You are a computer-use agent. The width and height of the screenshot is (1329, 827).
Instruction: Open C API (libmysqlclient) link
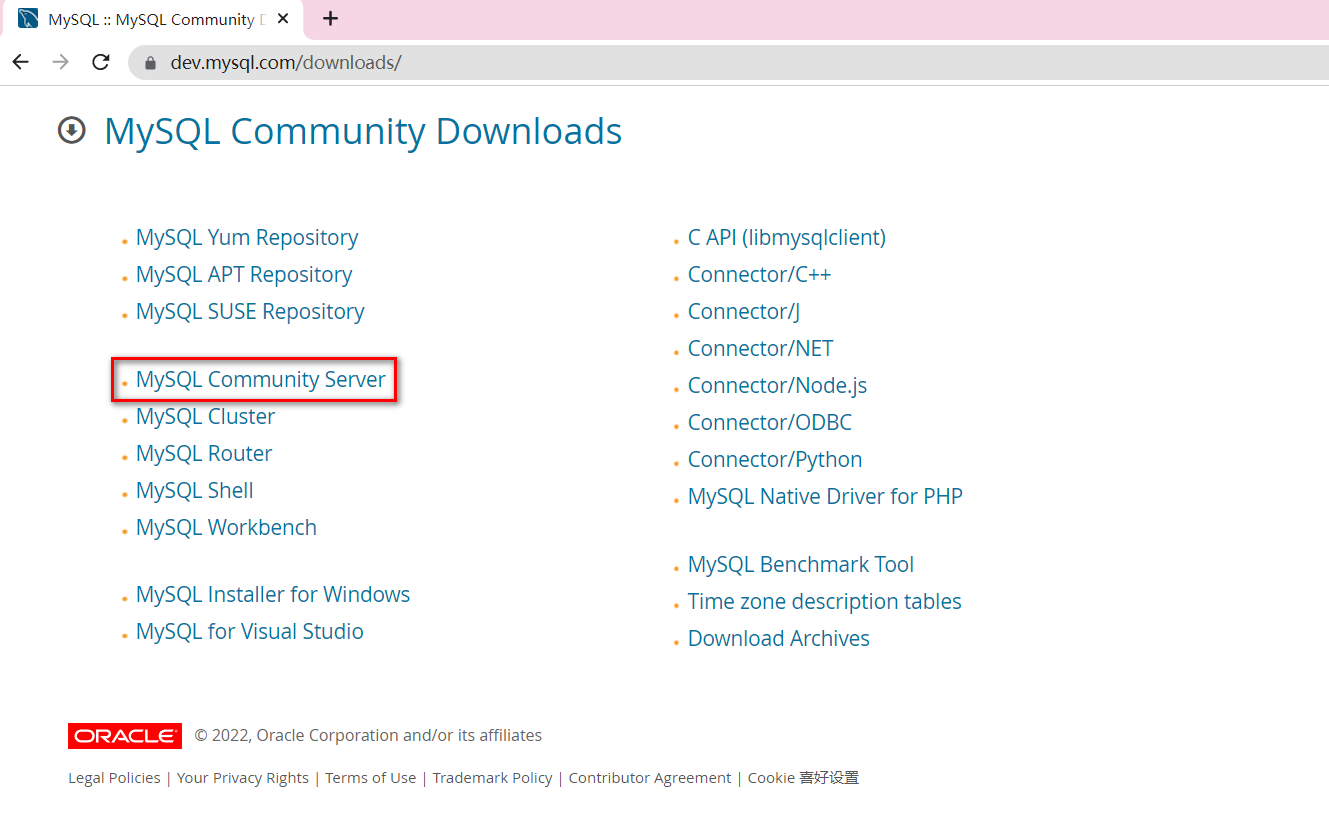click(787, 238)
